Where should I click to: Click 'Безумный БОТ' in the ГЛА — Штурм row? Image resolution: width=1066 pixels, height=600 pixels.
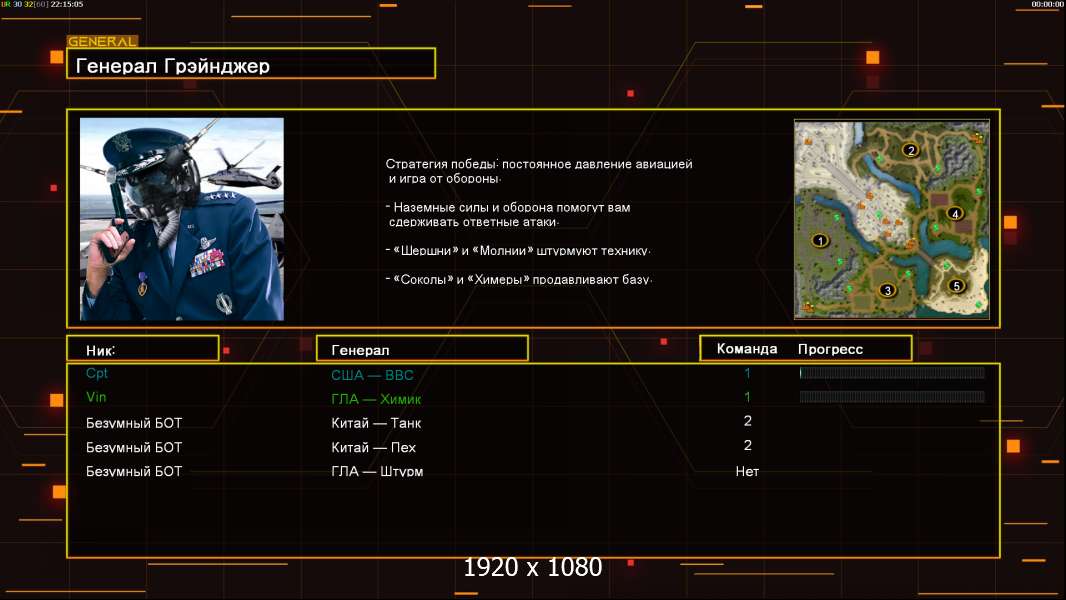tap(134, 472)
